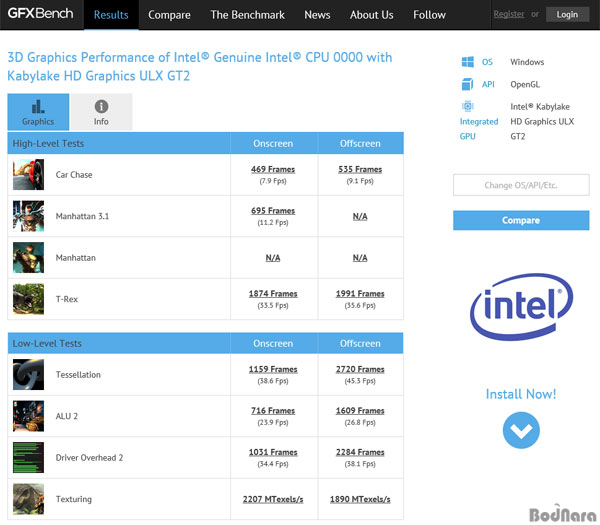The height and width of the screenshot is (525, 600).
Task: Open Tessellation offscreen 2720 Frames result
Action: [x=360, y=369]
